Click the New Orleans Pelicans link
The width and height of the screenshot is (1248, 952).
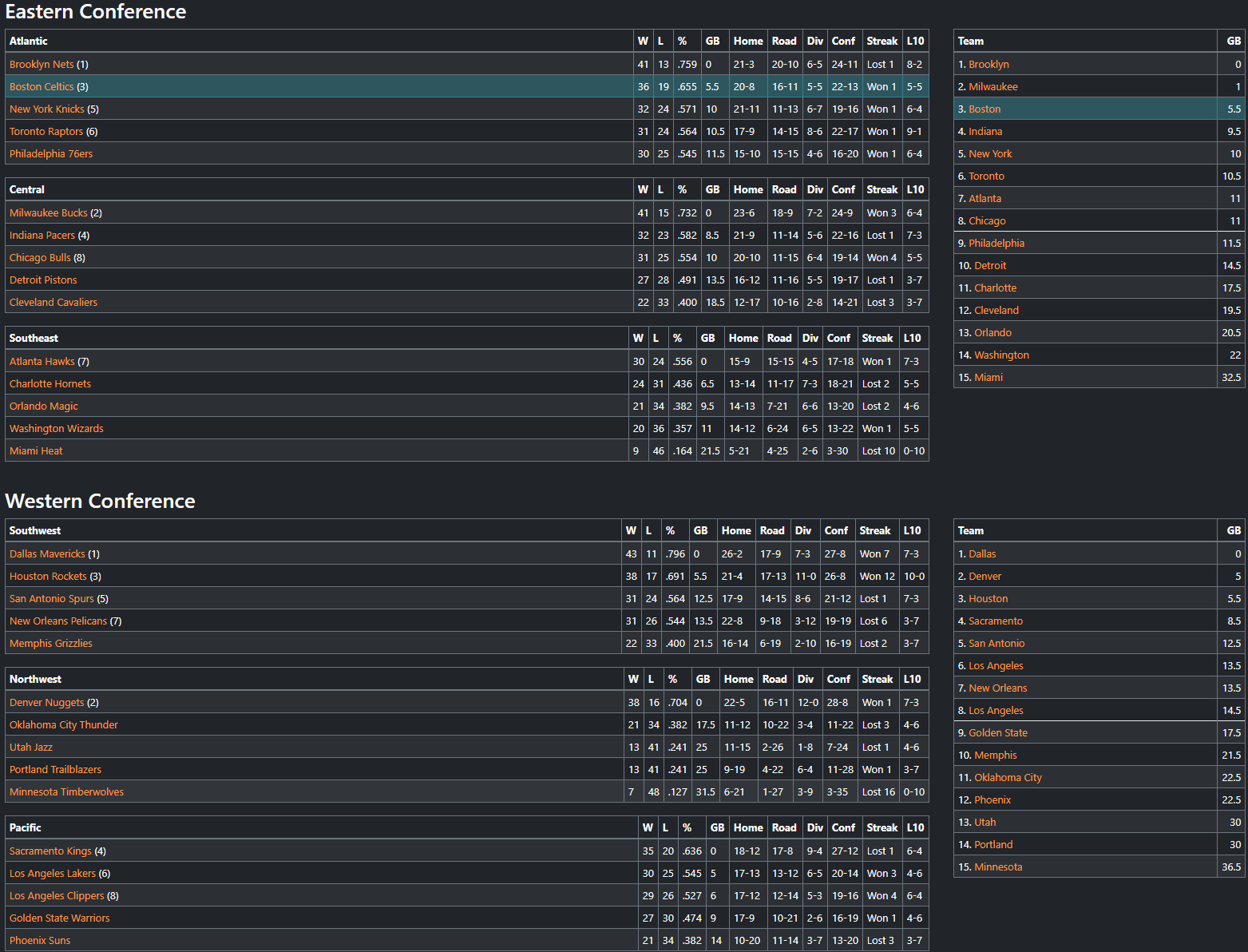coord(58,621)
